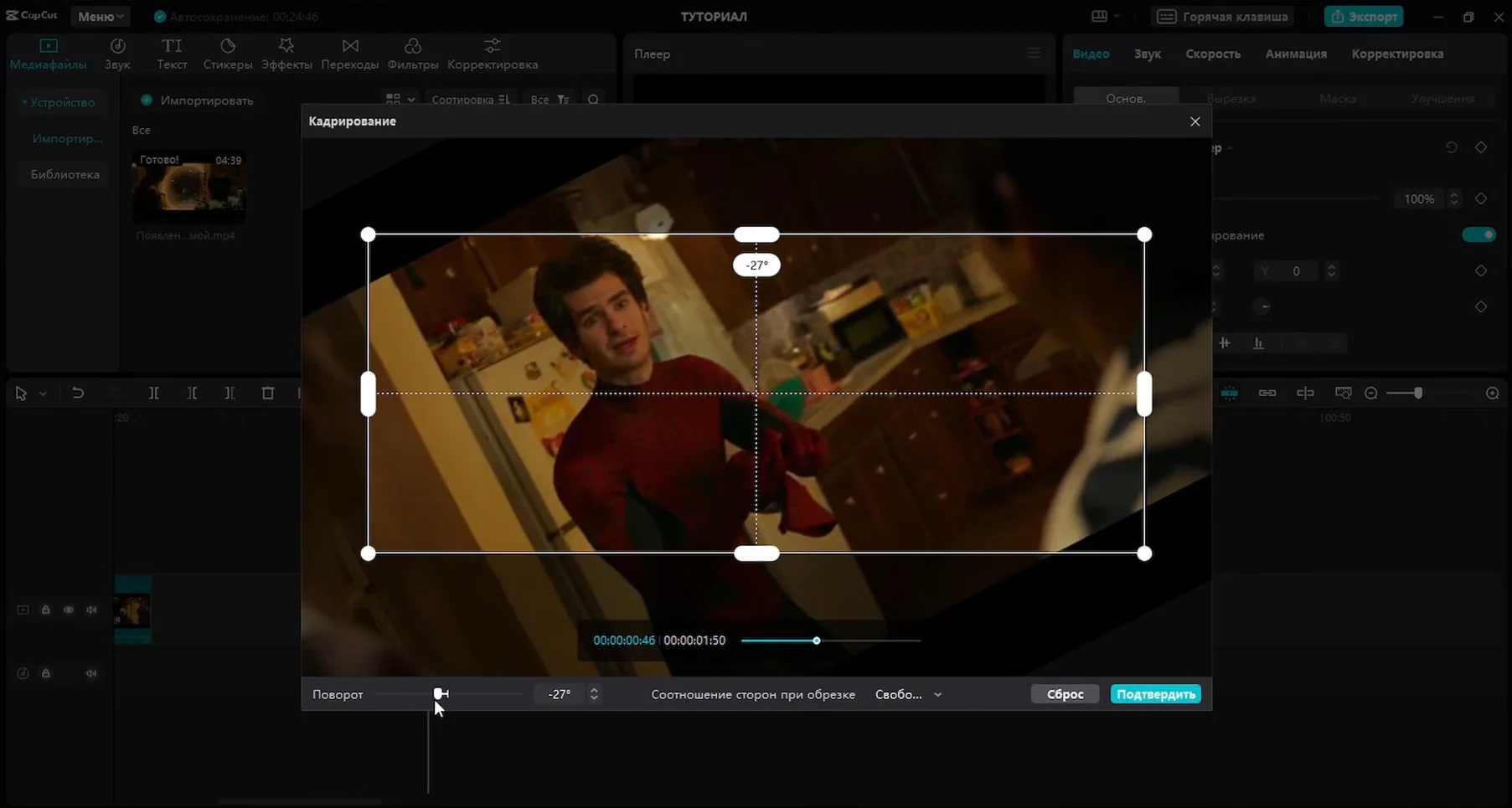Open the Stickers (Стикеры) panel
Screen dimensions: 1512x808
227,54
